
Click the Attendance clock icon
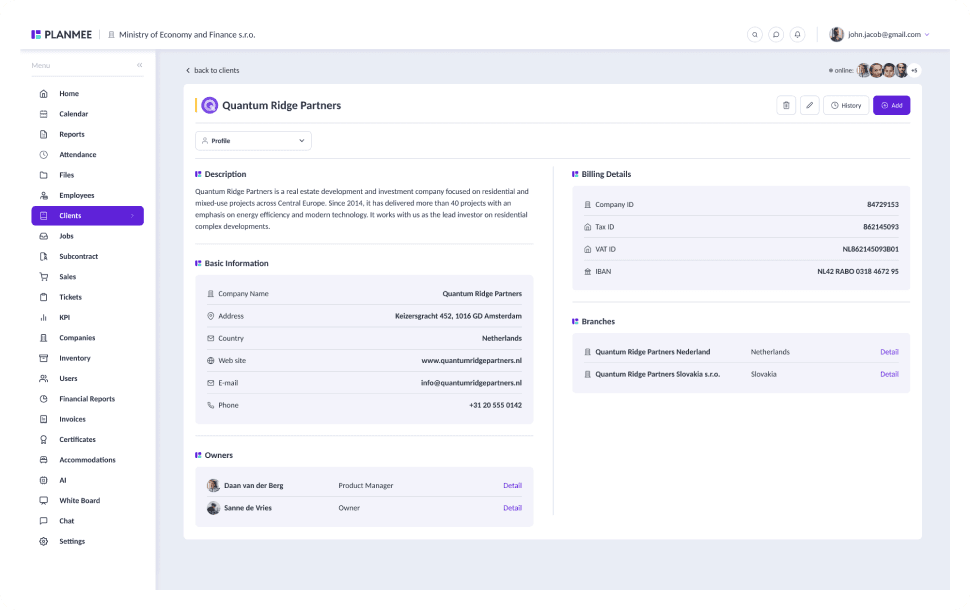tap(43, 155)
